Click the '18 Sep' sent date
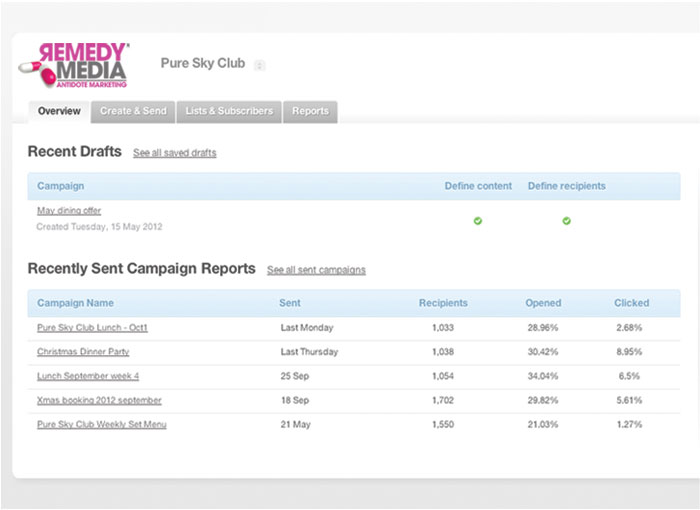The height and width of the screenshot is (510, 700). tap(295, 400)
